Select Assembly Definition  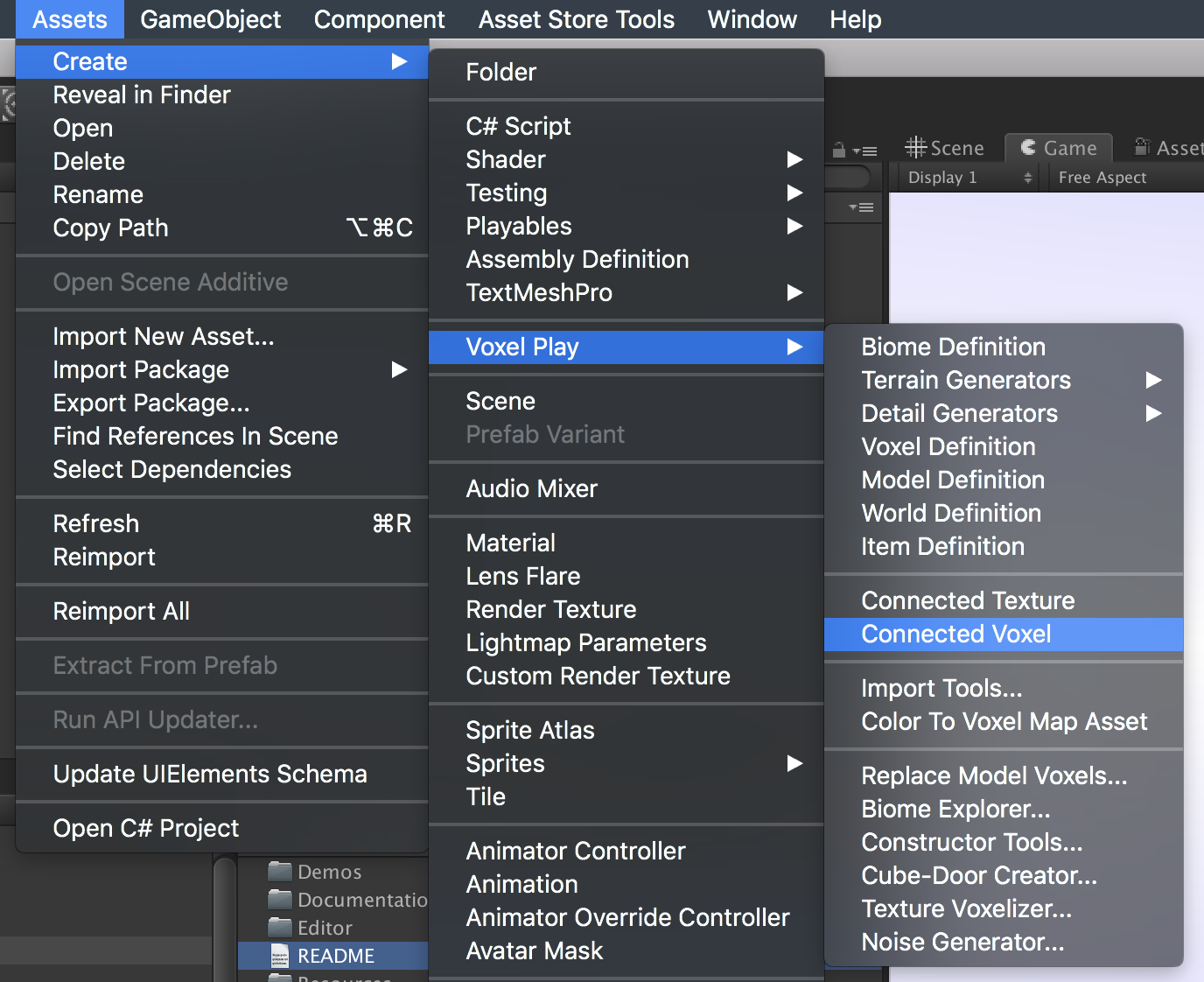pos(626,259)
